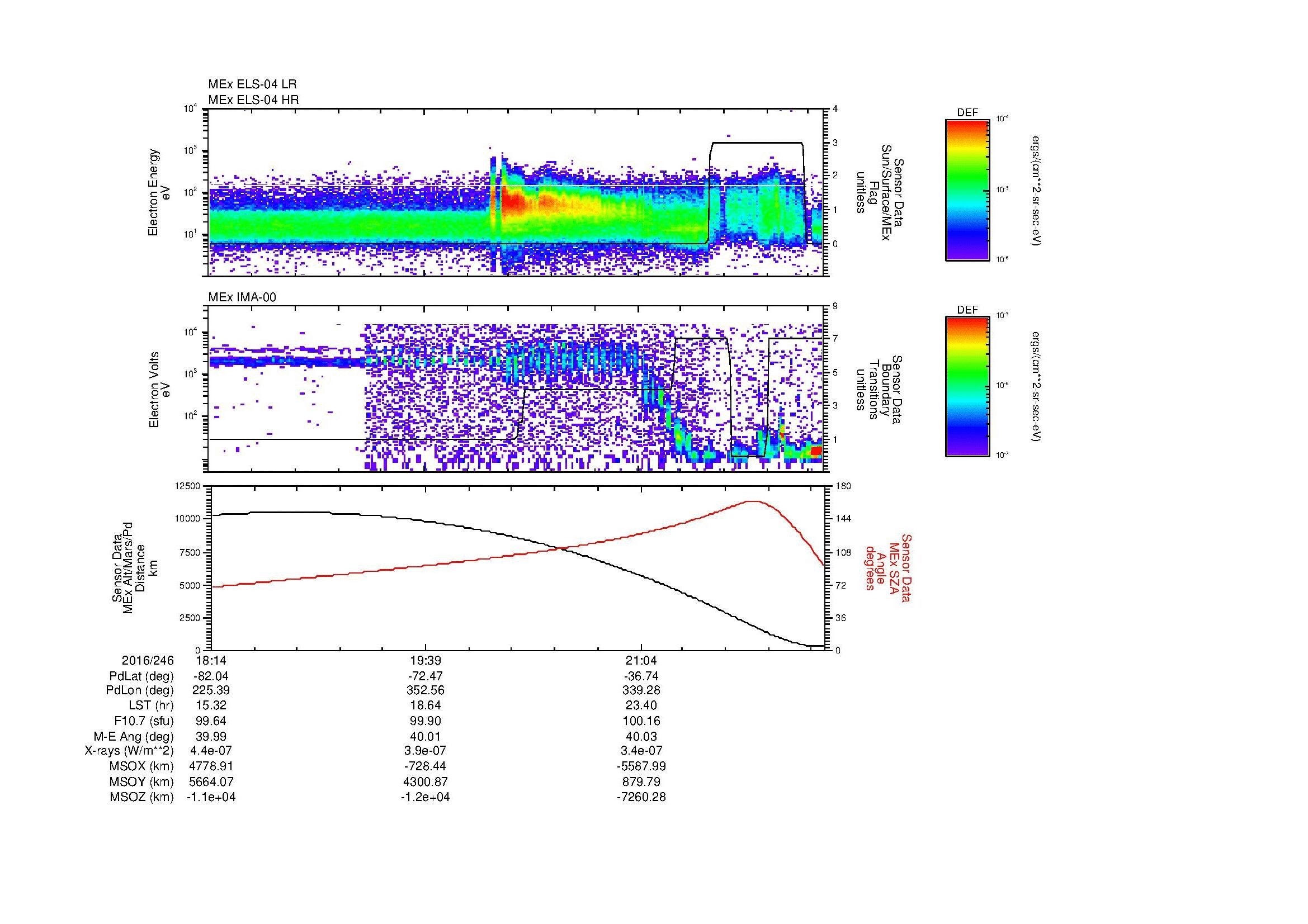This screenshot has height=924, width=1308.
Task: Click the 'Sun/Surface/MEx Flag unitless' axis label
Action: 880,193
